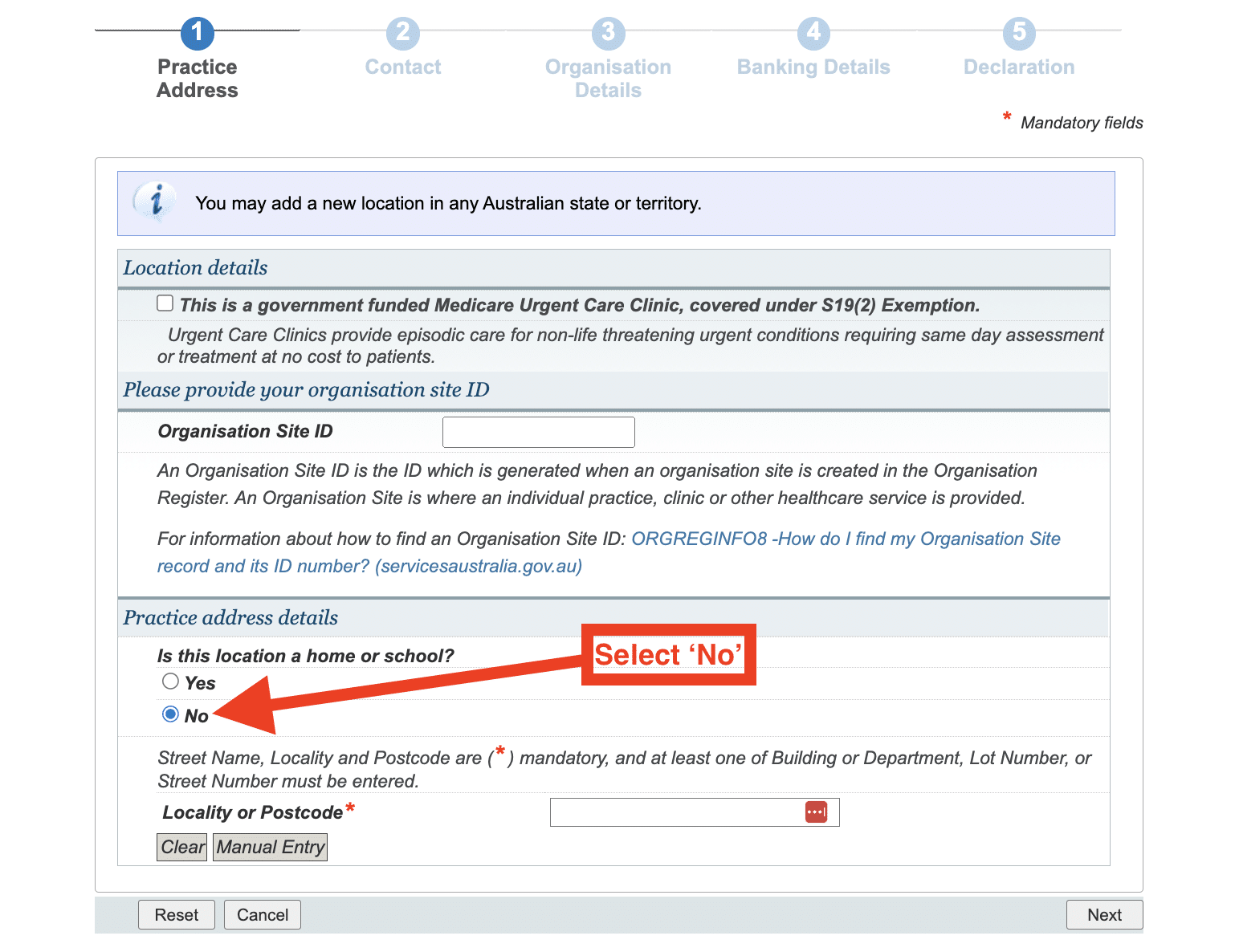Select No for home or school location
Image resolution: width=1235 pixels, height=952 pixels.
tap(170, 714)
